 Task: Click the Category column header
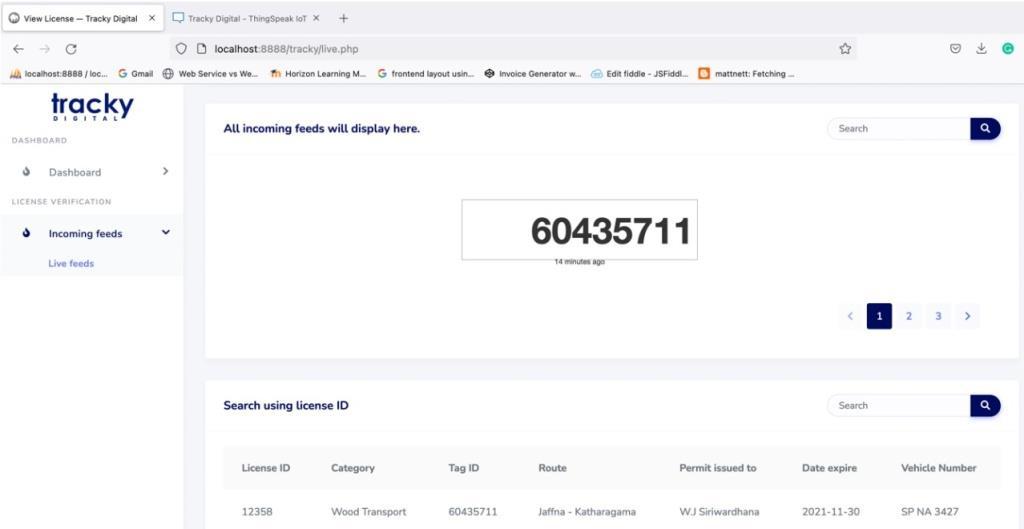(353, 468)
